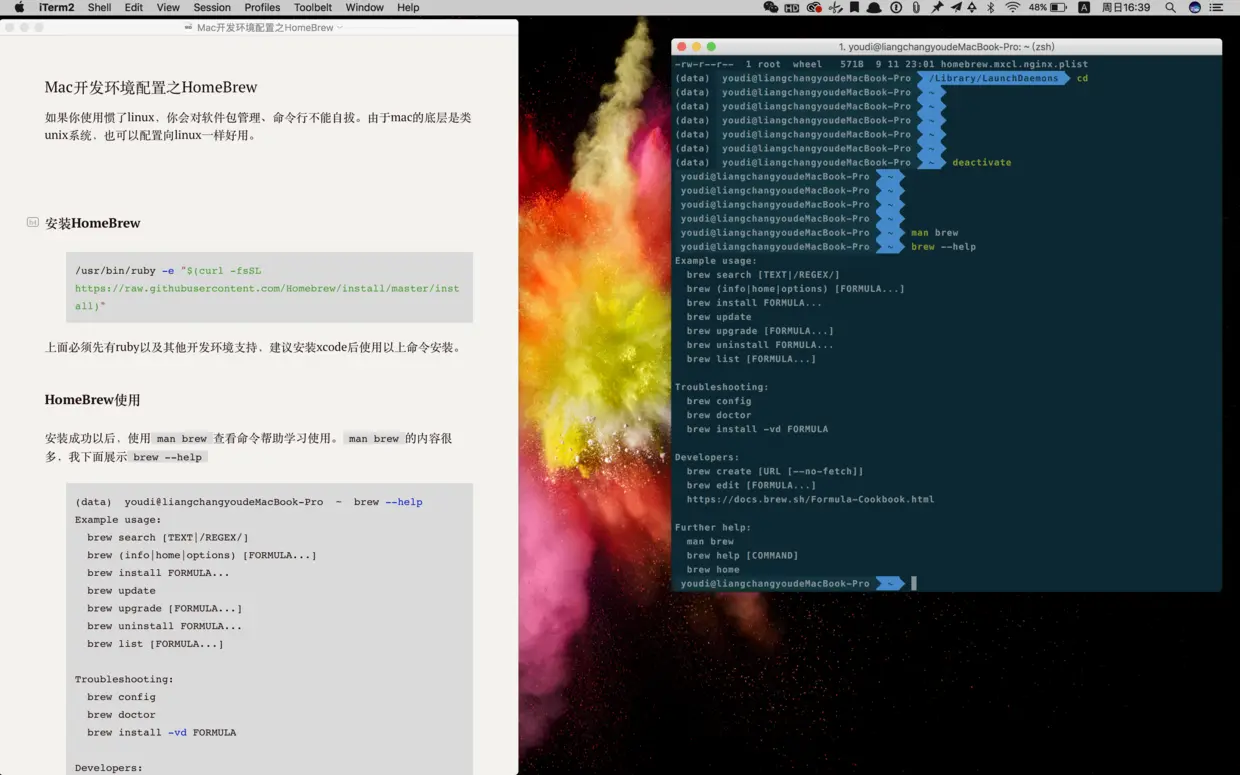Click the 'HomeBrew使用' heading

[92, 399]
